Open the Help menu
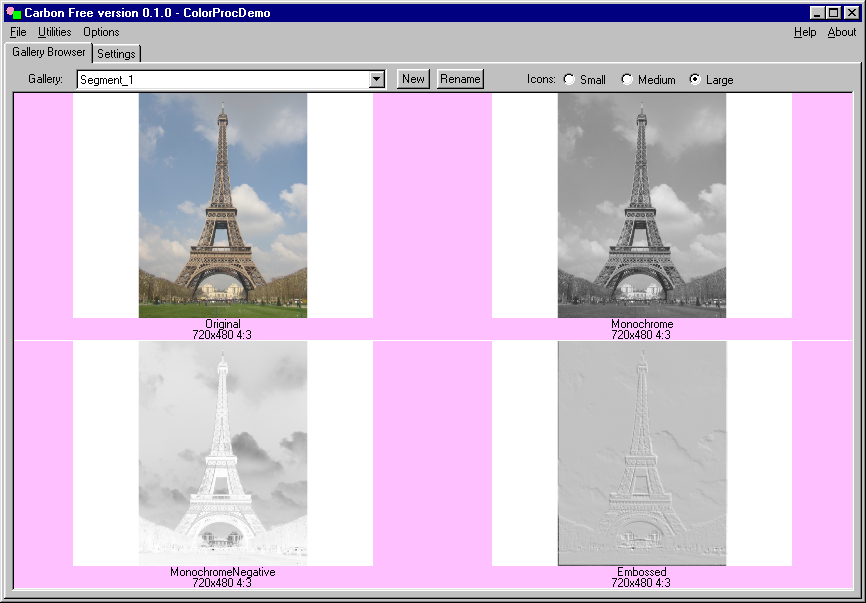 [x=805, y=32]
